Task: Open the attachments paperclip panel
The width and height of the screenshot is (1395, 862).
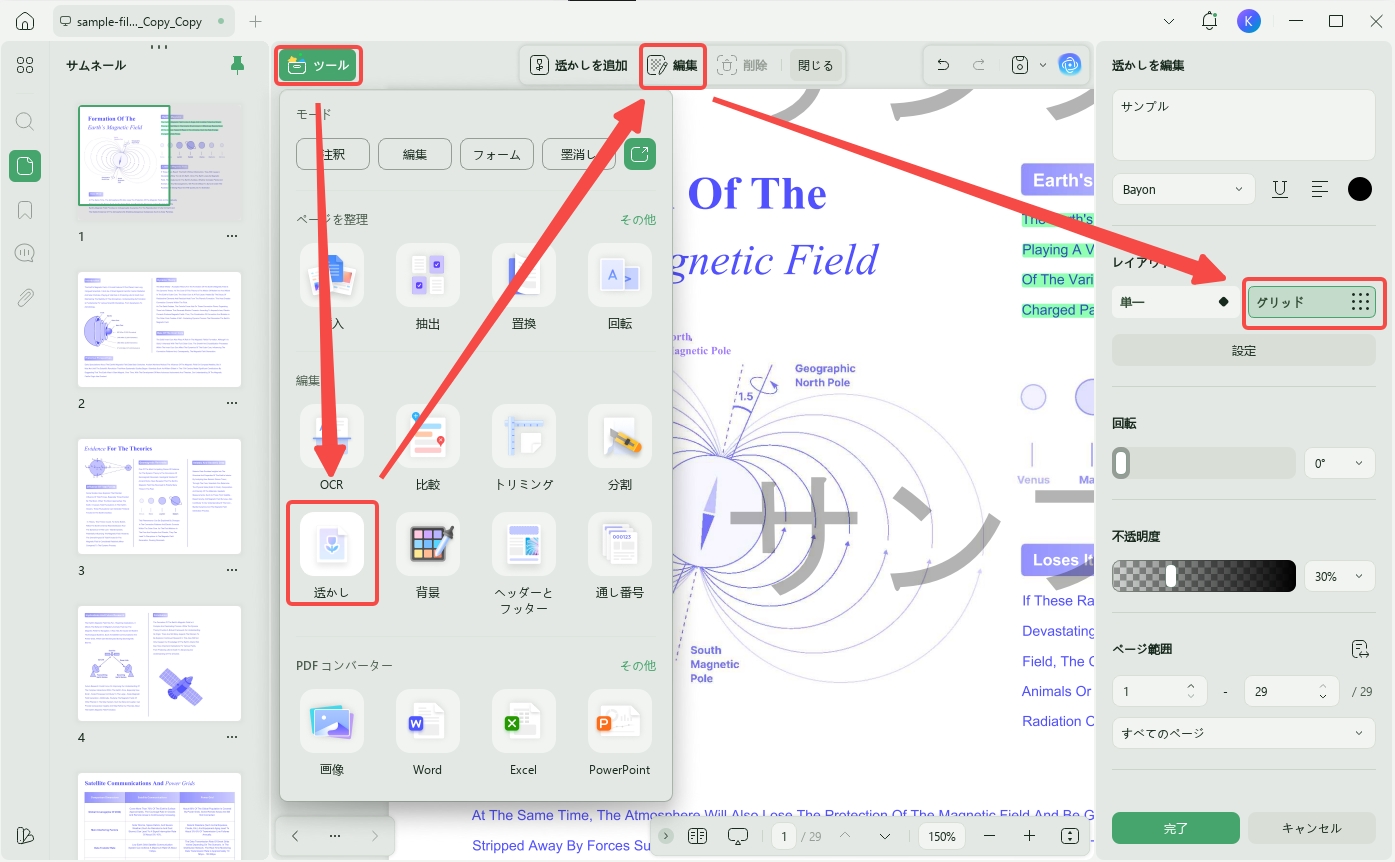Action: click(25, 297)
